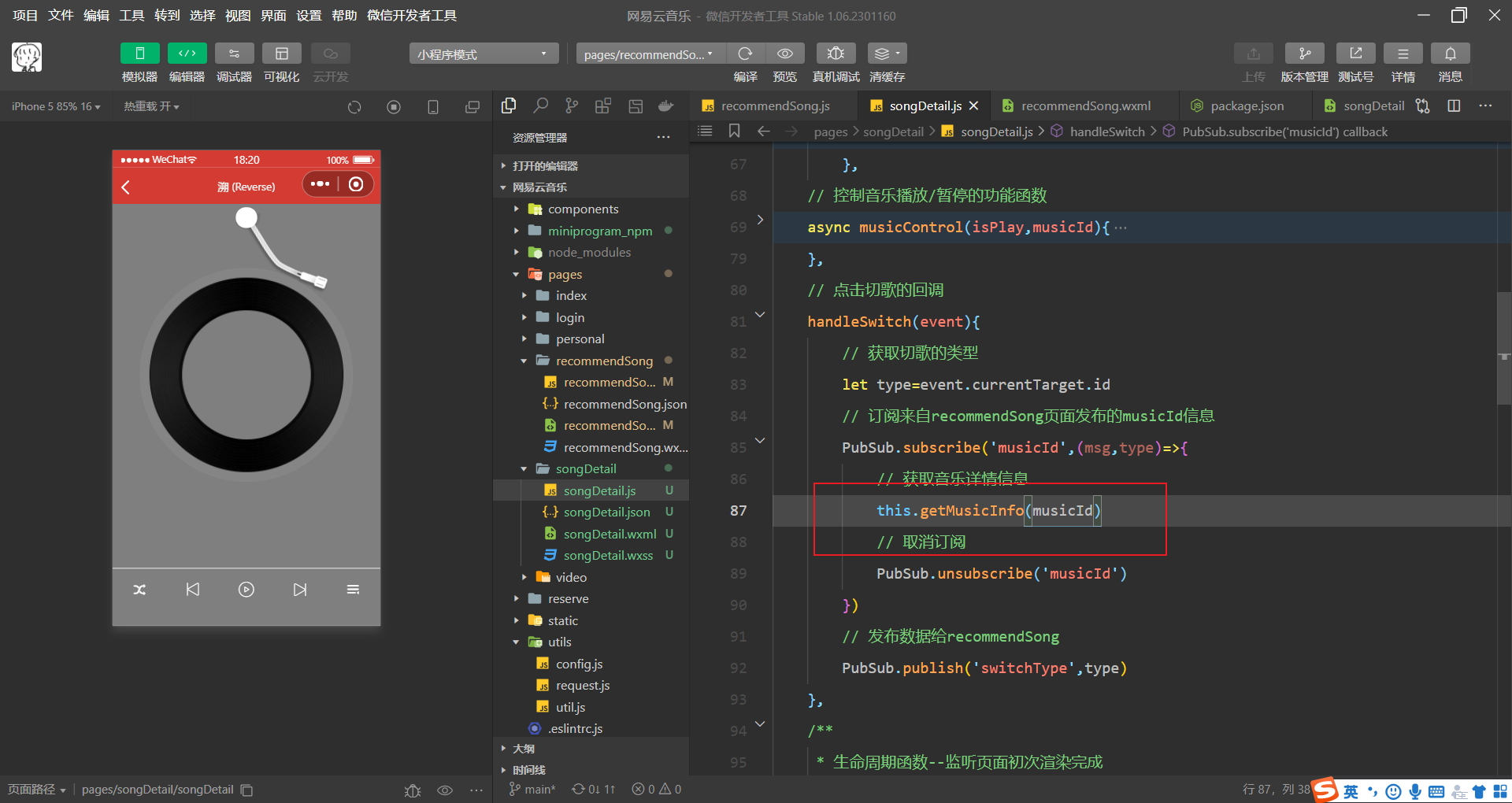The height and width of the screenshot is (803, 1512).
Task: Open the WeChat DevTools menu
Action: click(411, 15)
